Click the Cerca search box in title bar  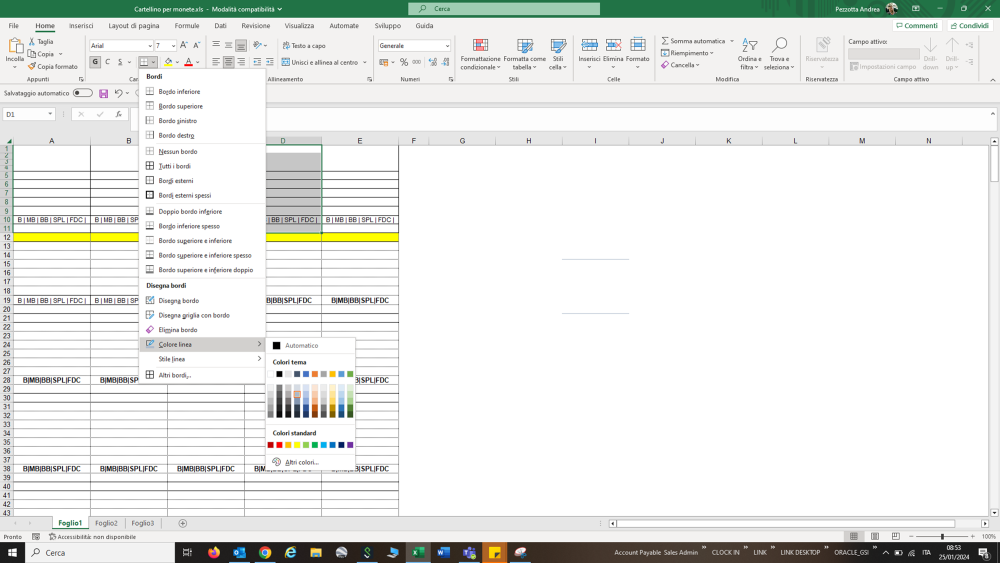[x=504, y=9]
